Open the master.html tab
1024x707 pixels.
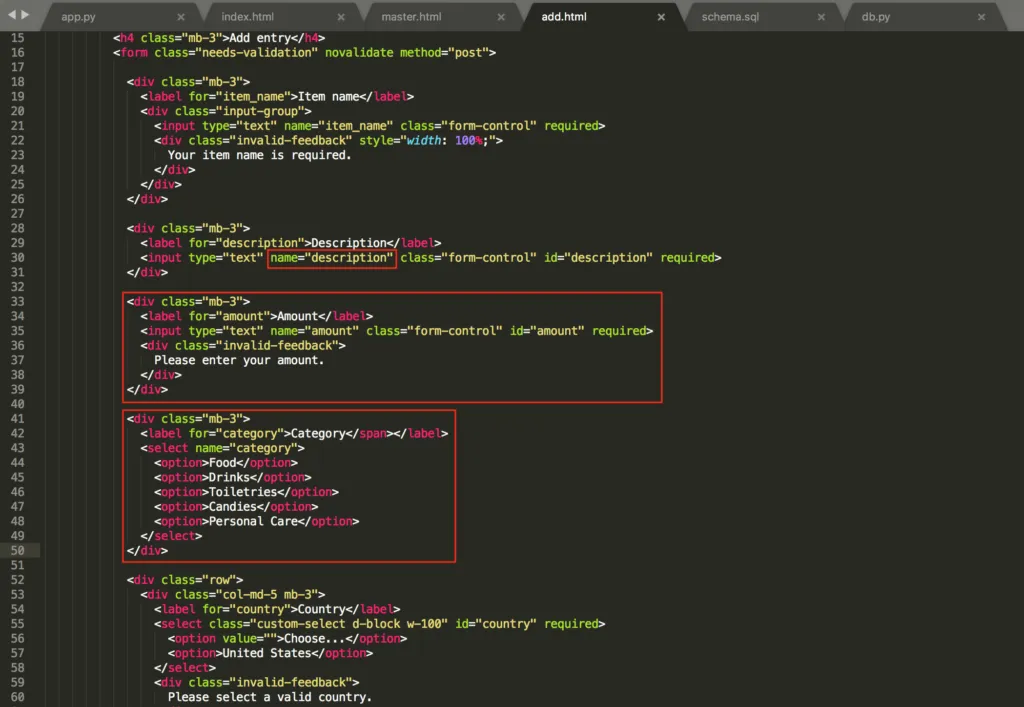coord(411,17)
